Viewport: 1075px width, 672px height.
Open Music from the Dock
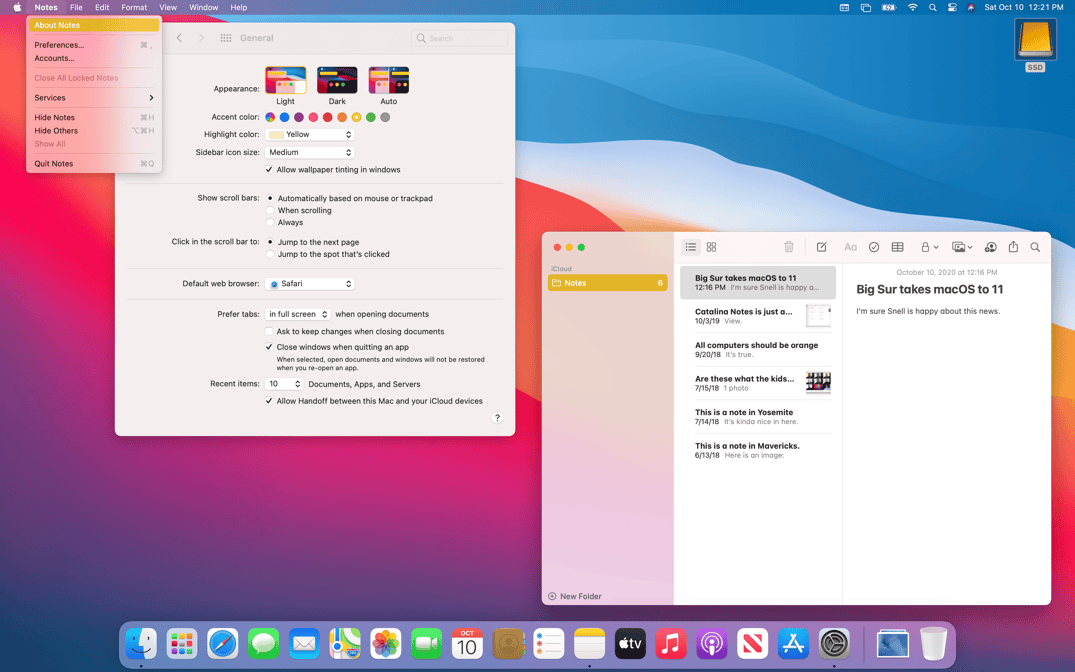tap(671, 644)
